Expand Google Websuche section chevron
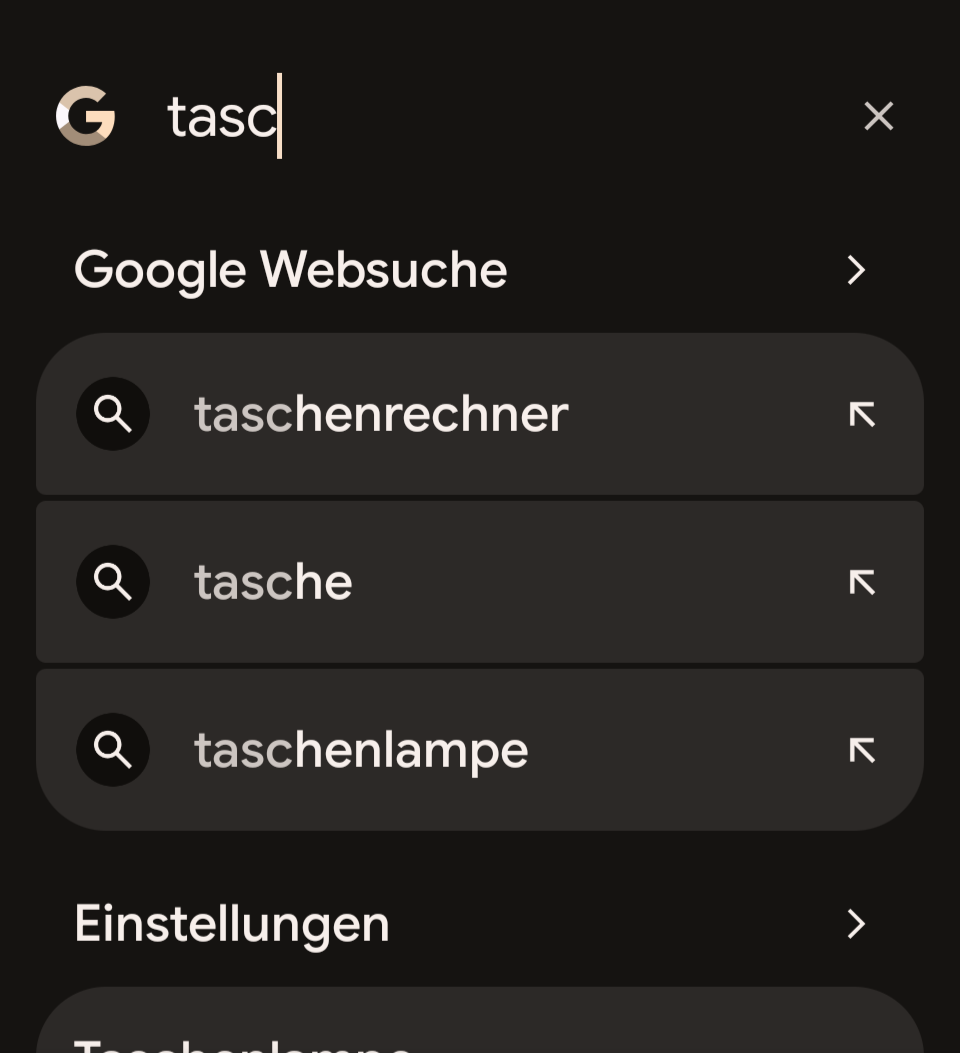 point(856,270)
